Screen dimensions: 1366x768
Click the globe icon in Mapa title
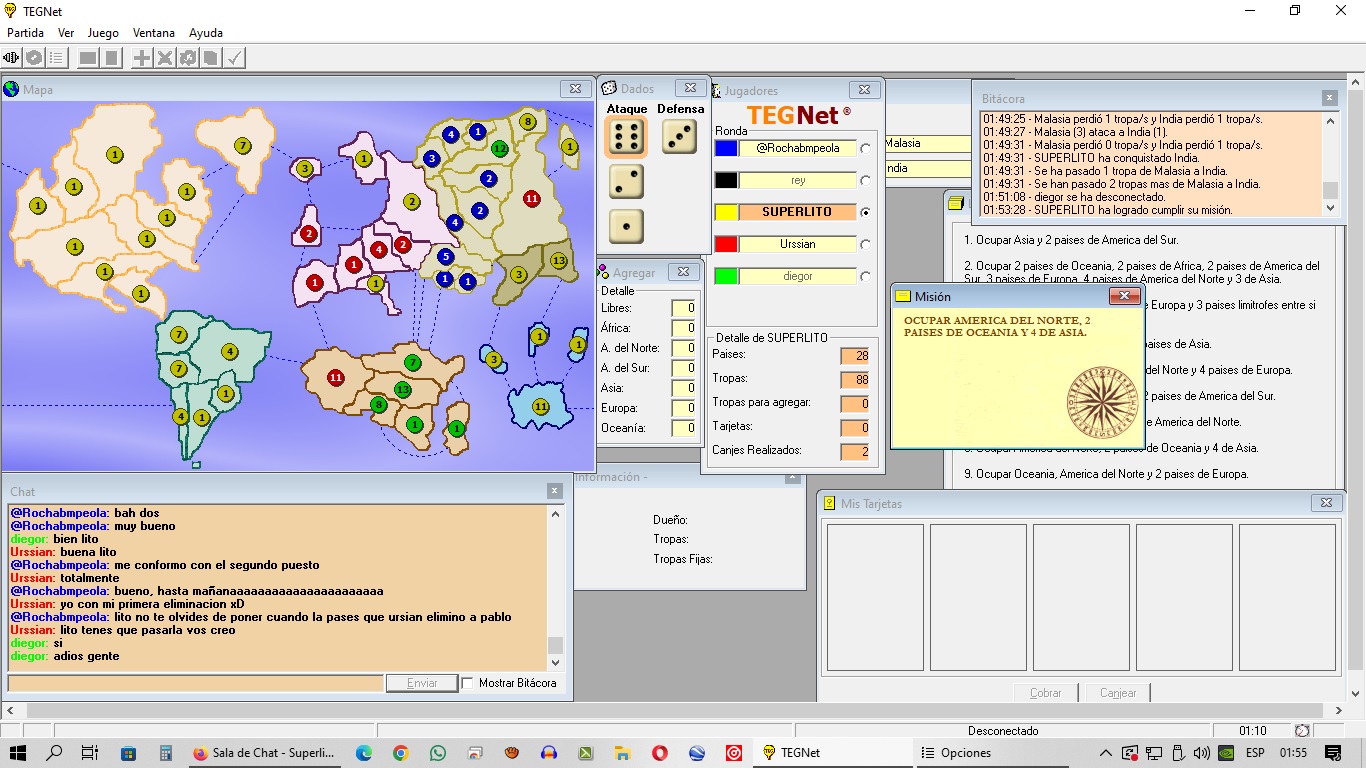click(x=12, y=89)
